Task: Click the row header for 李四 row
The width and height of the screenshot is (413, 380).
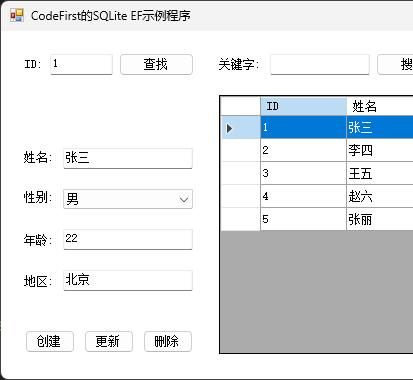Action: [241, 150]
